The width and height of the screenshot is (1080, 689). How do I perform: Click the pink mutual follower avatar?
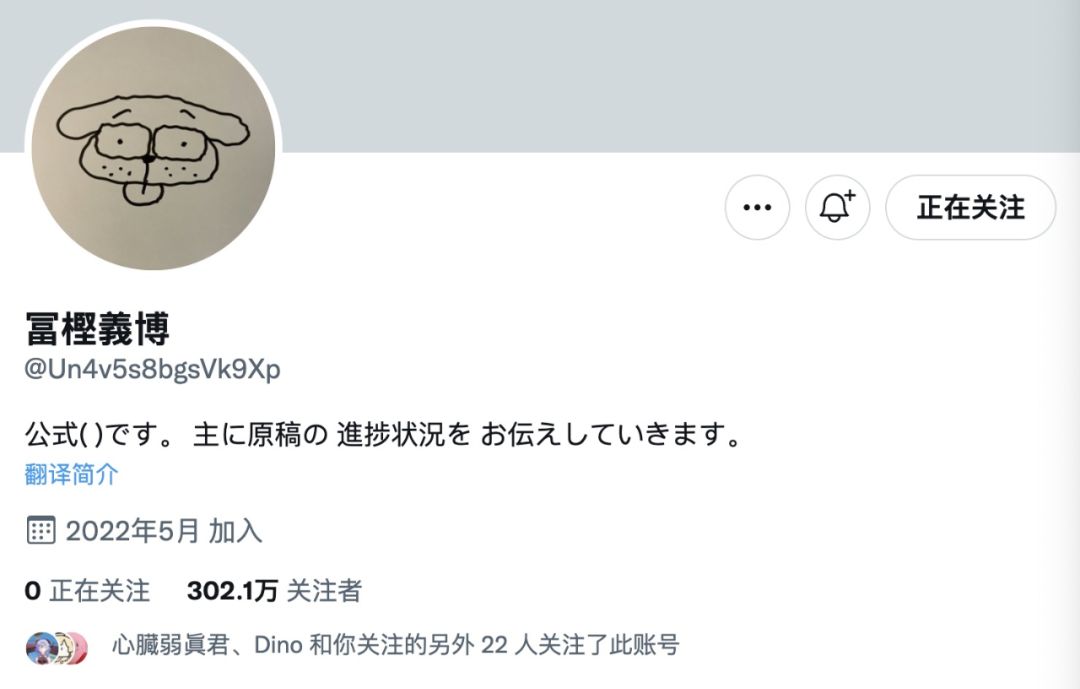(x=79, y=648)
